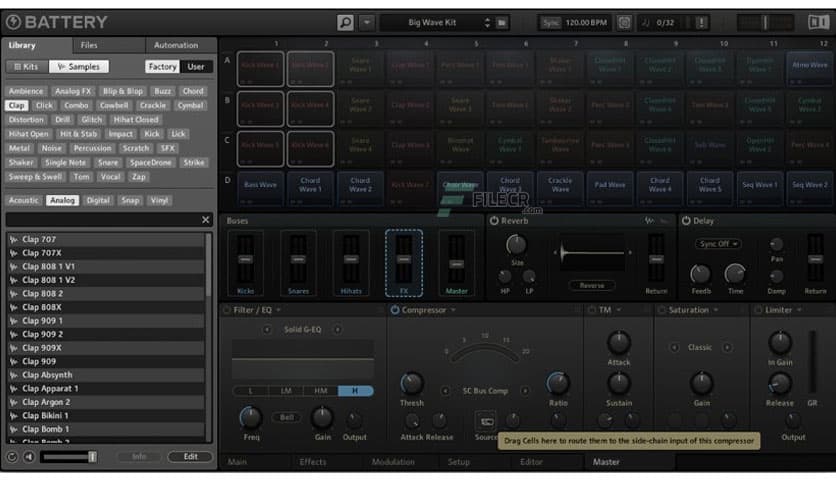Select the H band of the EQ
The image size is (836, 484).
355,391
